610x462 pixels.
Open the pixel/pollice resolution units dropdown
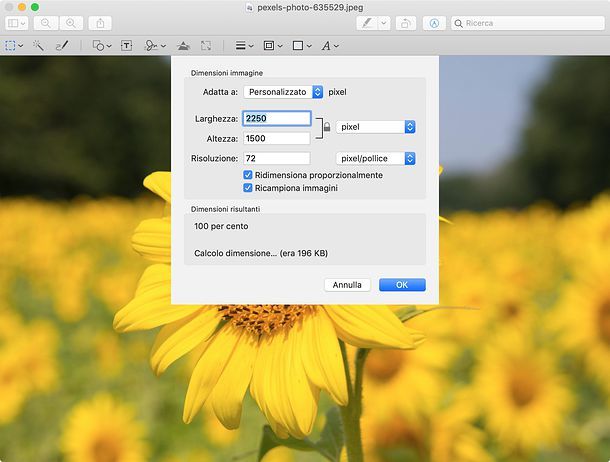point(375,158)
